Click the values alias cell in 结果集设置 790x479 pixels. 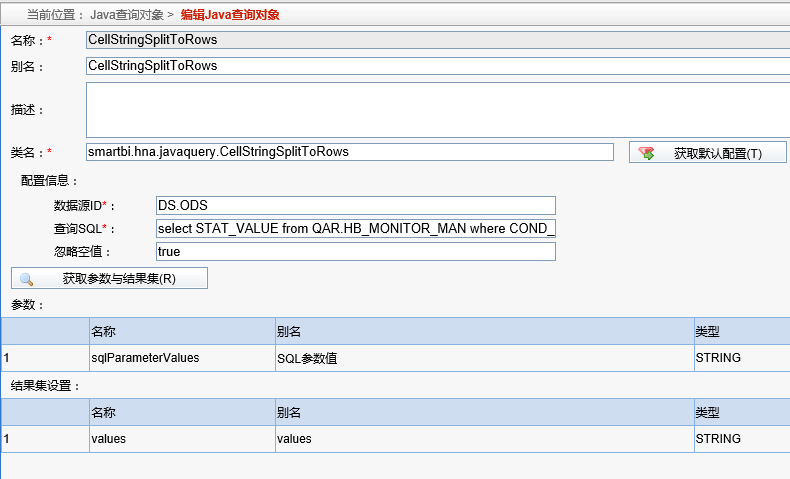[x=485, y=439]
